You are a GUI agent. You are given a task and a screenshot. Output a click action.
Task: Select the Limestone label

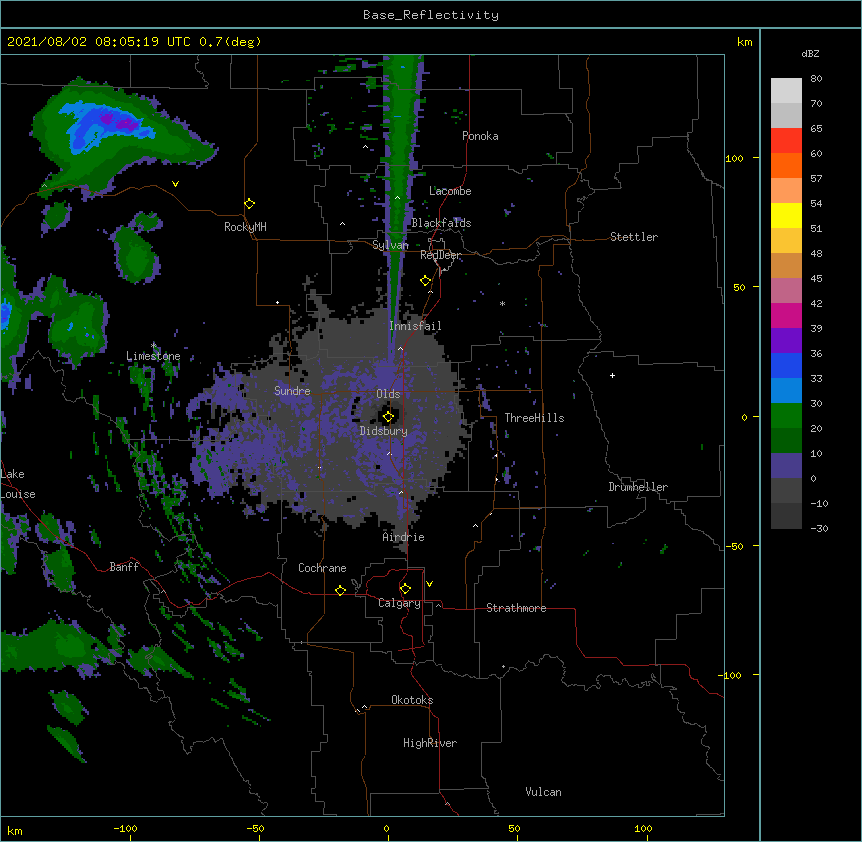coord(153,356)
